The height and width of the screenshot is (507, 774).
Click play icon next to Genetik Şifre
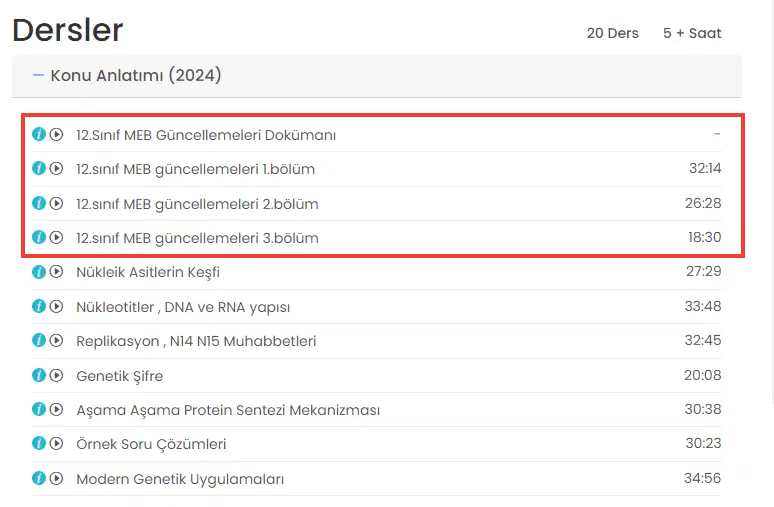[56, 376]
